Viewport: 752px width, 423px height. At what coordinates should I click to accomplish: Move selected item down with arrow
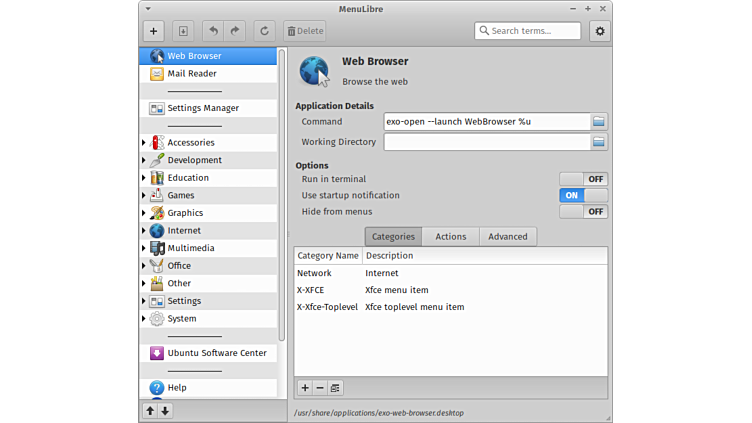(x=165, y=410)
